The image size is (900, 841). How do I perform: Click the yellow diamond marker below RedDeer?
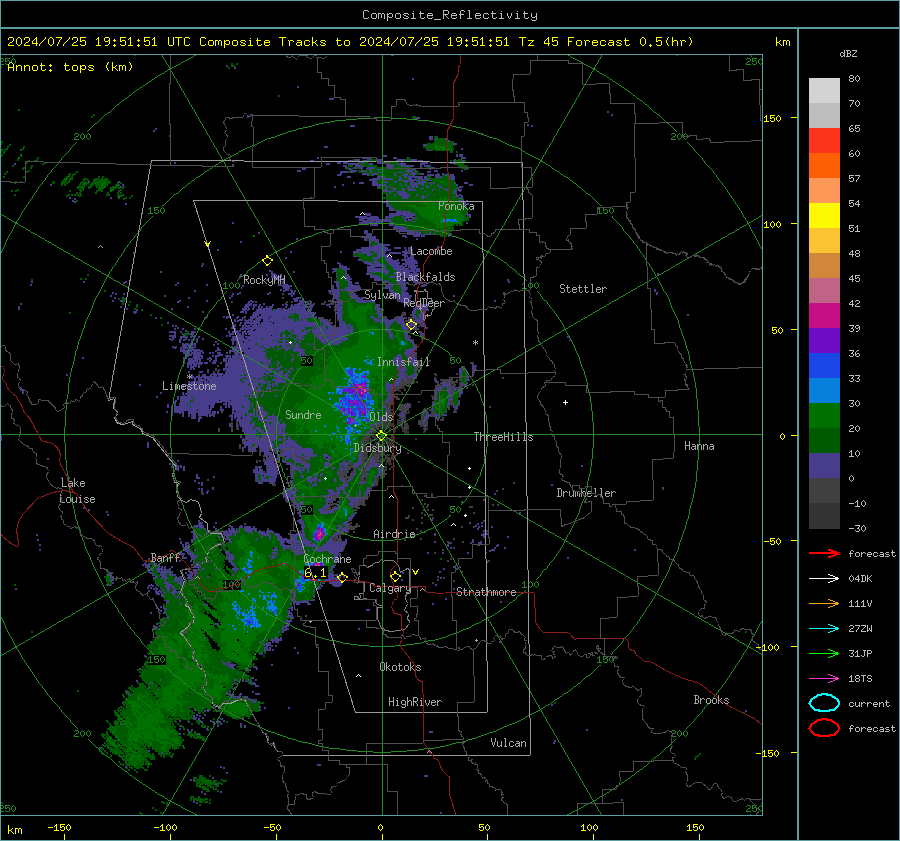(412, 325)
